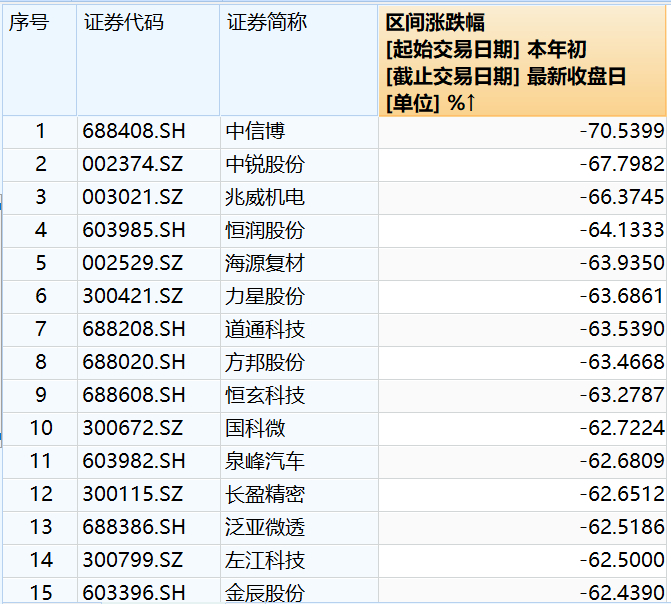Select stock code 300115.SZ
671x604 pixels.
tap(133, 494)
